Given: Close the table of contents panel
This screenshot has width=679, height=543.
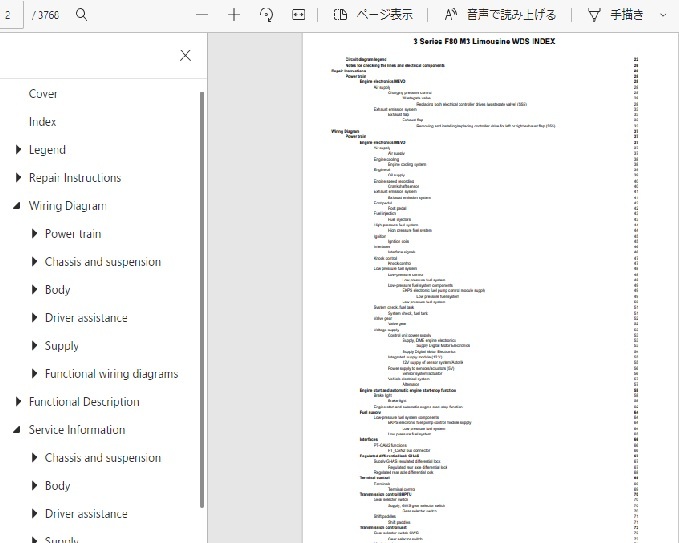Looking at the screenshot, I should [185, 55].
